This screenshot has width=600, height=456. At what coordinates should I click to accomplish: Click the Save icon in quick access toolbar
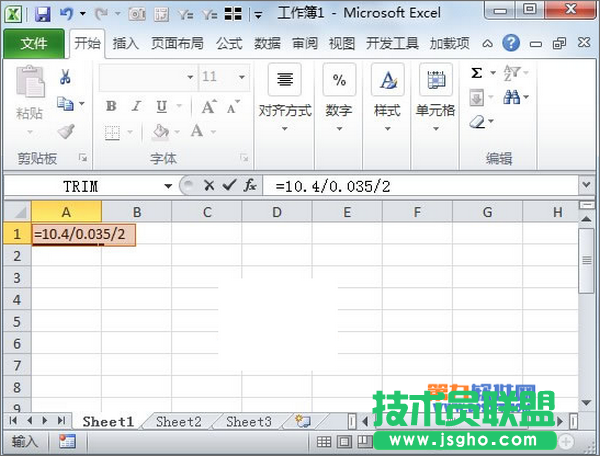[42, 14]
